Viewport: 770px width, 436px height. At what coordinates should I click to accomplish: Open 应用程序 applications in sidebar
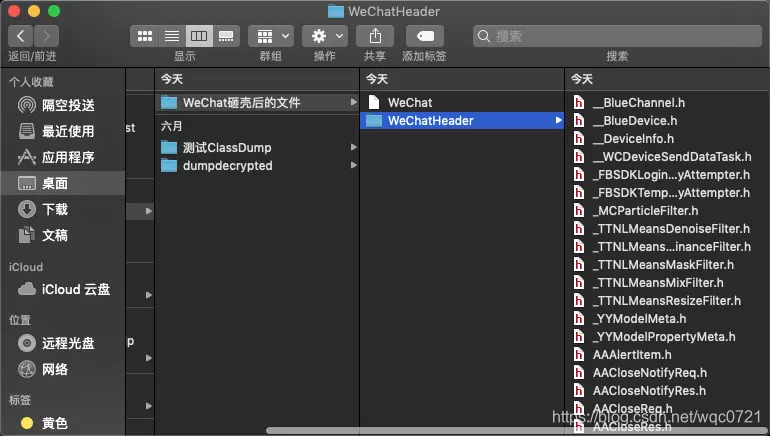click(63, 157)
